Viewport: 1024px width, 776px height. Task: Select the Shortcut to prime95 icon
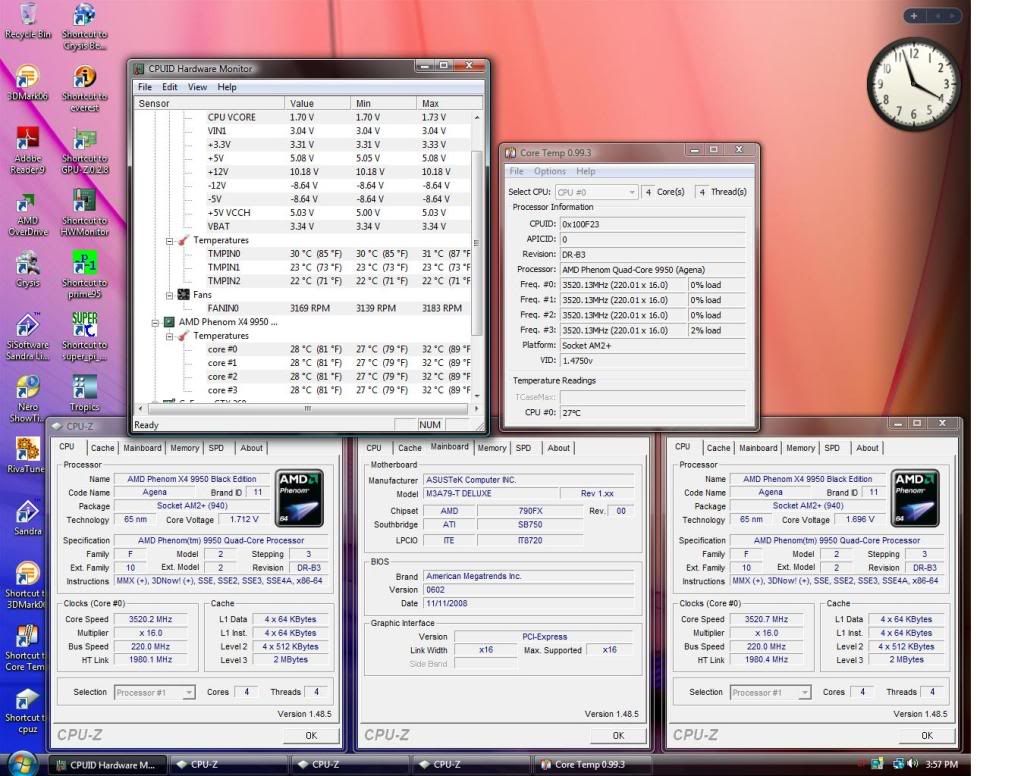85,275
